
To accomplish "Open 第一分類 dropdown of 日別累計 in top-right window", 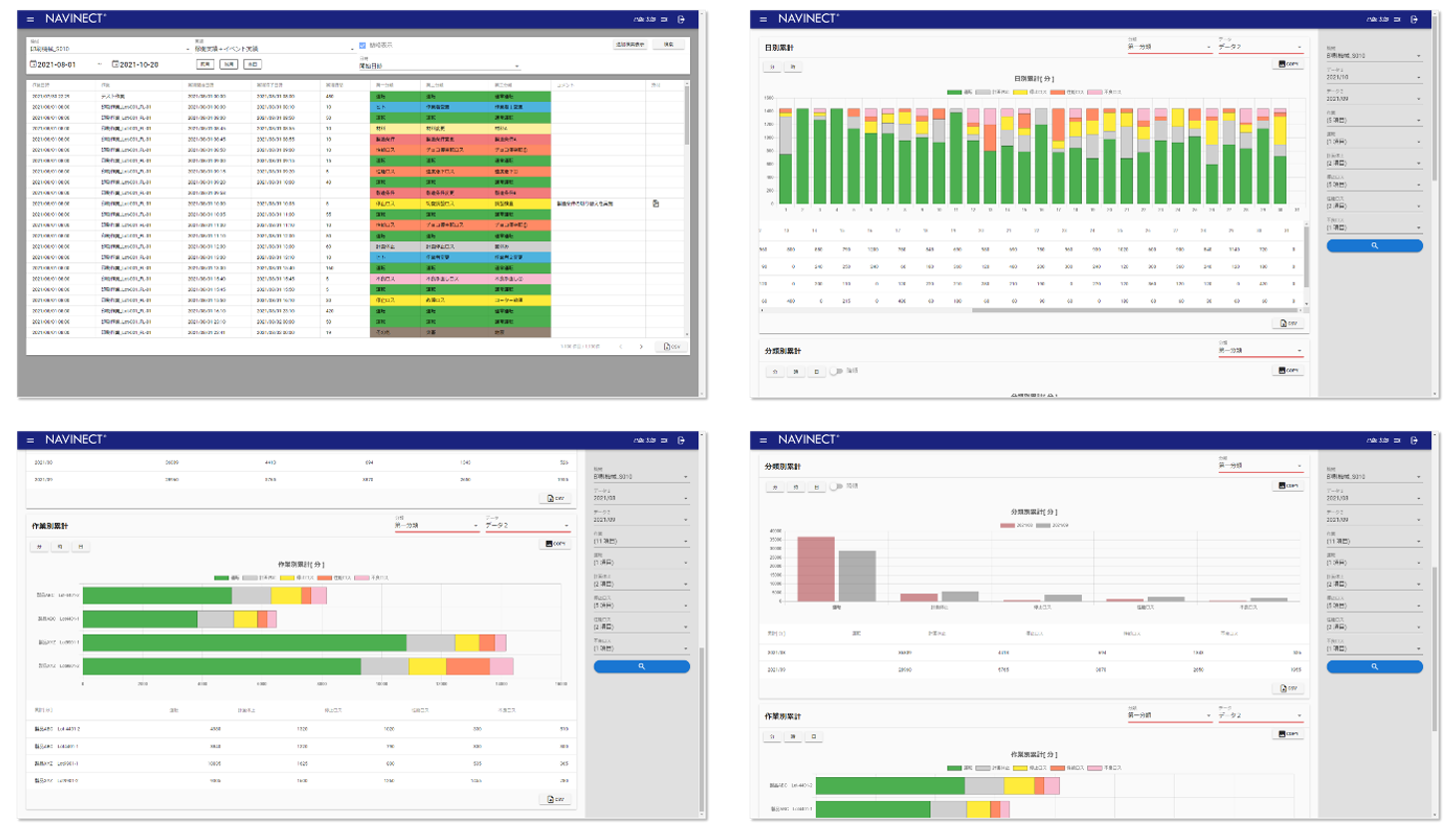I will [x=1169, y=47].
